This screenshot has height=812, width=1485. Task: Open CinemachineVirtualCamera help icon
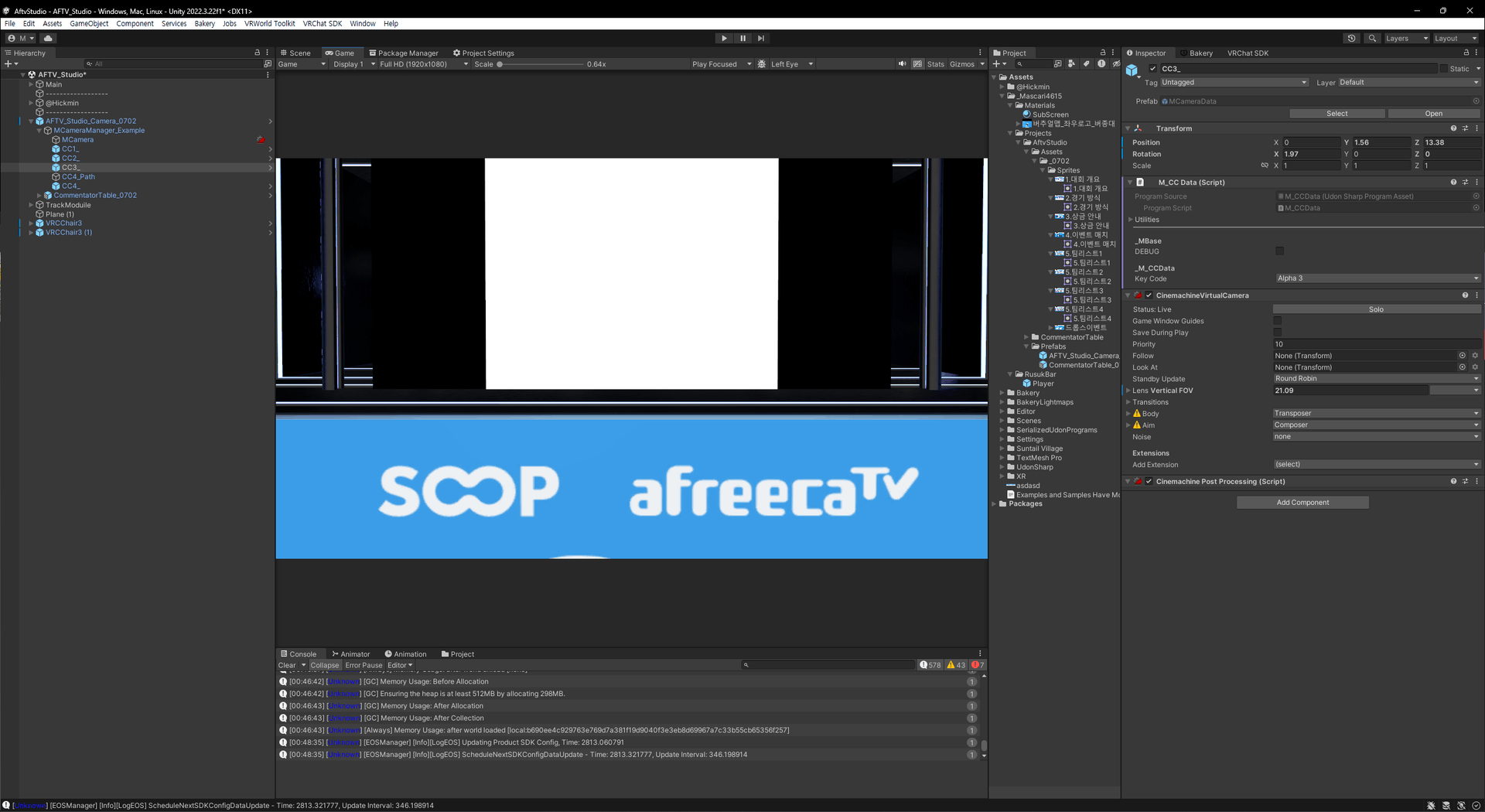tap(1465, 295)
